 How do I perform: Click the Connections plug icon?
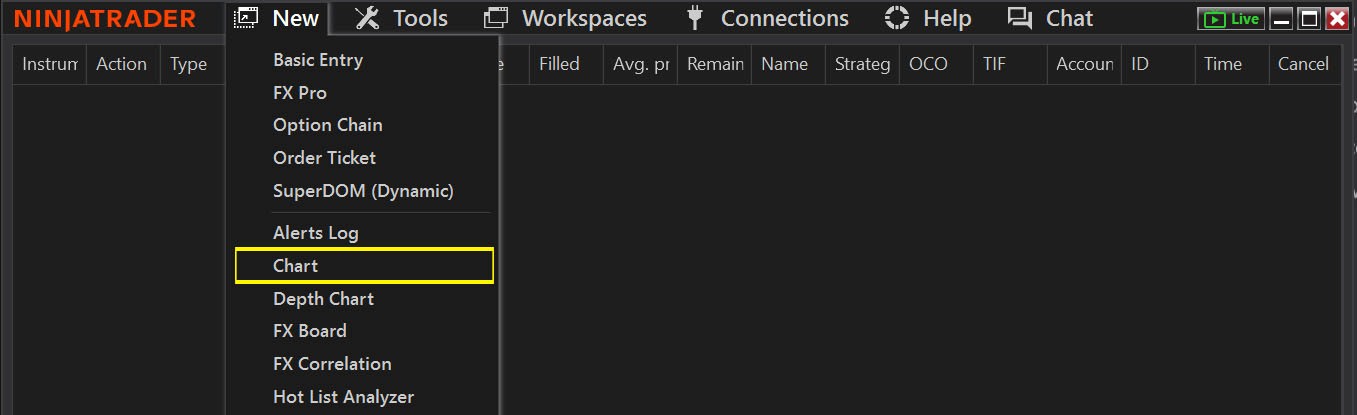pyautogui.click(x=696, y=18)
